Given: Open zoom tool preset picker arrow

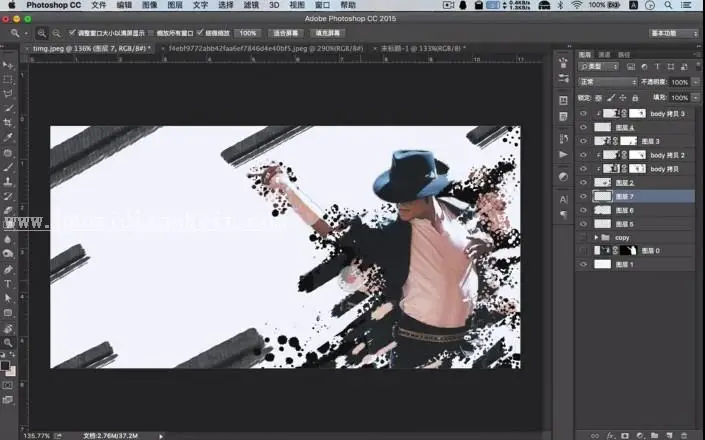Looking at the screenshot, I should (26, 33).
